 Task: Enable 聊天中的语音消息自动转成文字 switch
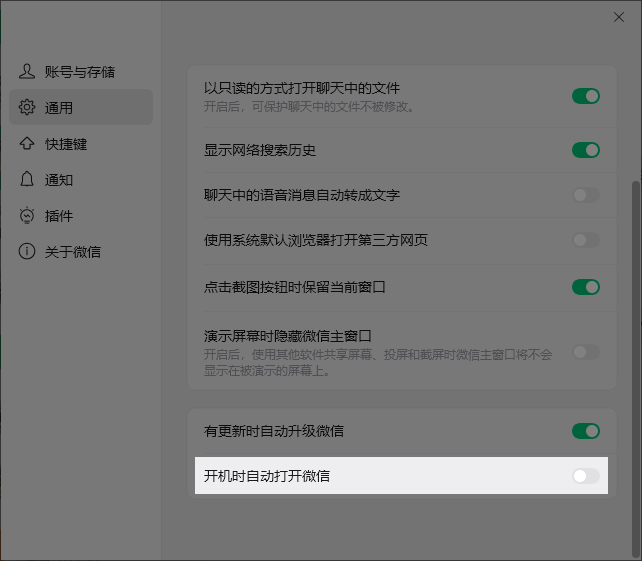(586, 195)
